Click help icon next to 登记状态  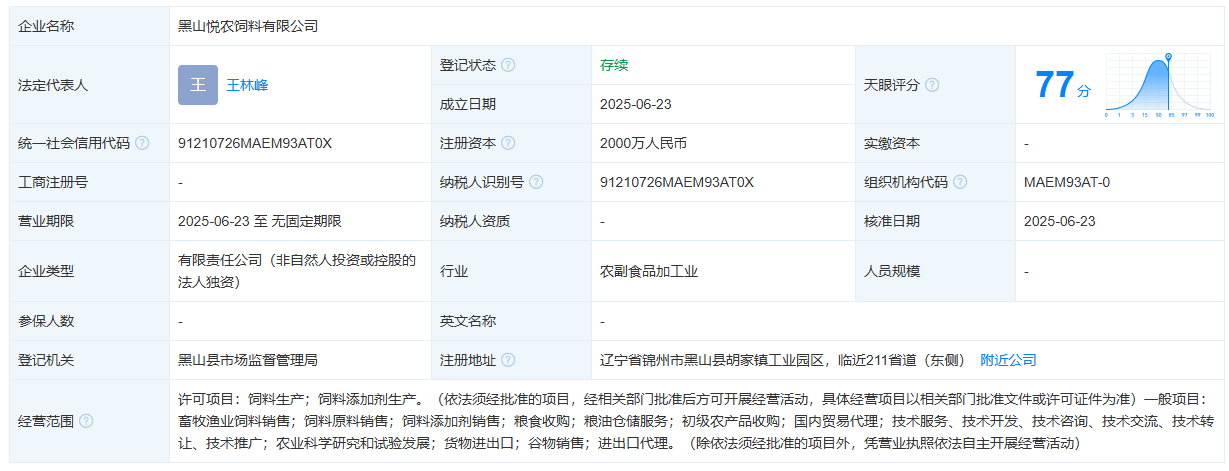tap(508, 65)
